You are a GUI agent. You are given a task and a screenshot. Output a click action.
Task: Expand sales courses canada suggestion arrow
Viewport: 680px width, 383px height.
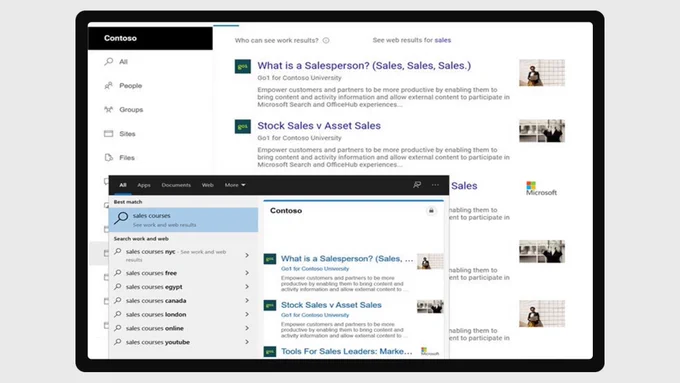click(x=247, y=300)
